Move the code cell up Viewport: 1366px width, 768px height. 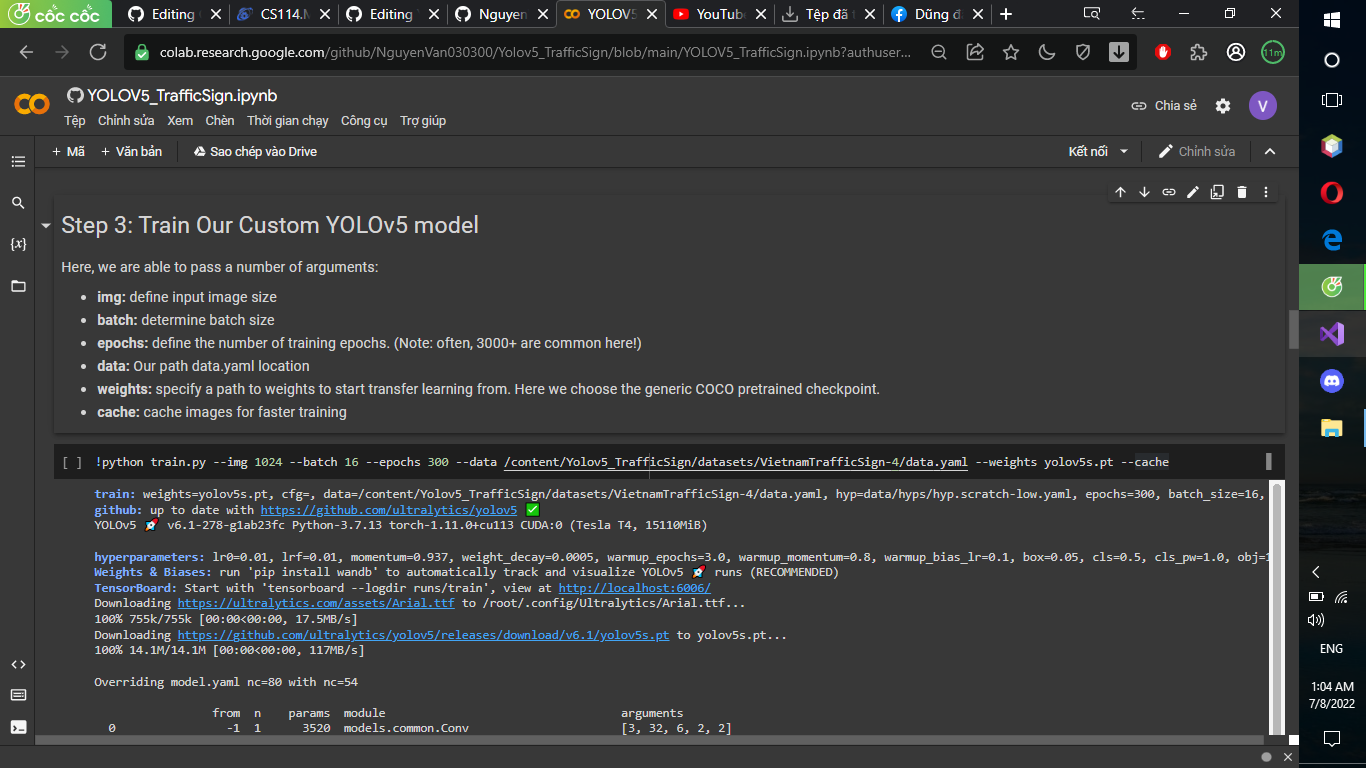pos(1120,192)
